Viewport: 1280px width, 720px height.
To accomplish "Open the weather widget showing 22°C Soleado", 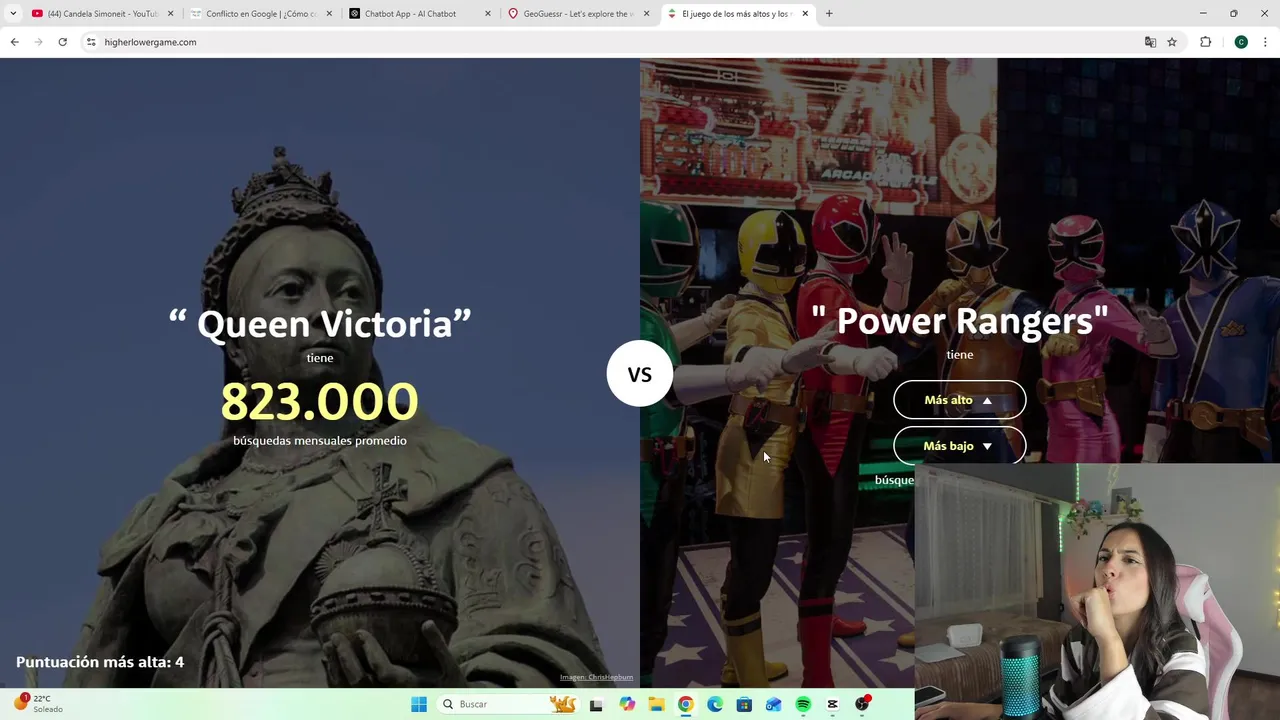I will click(38, 703).
